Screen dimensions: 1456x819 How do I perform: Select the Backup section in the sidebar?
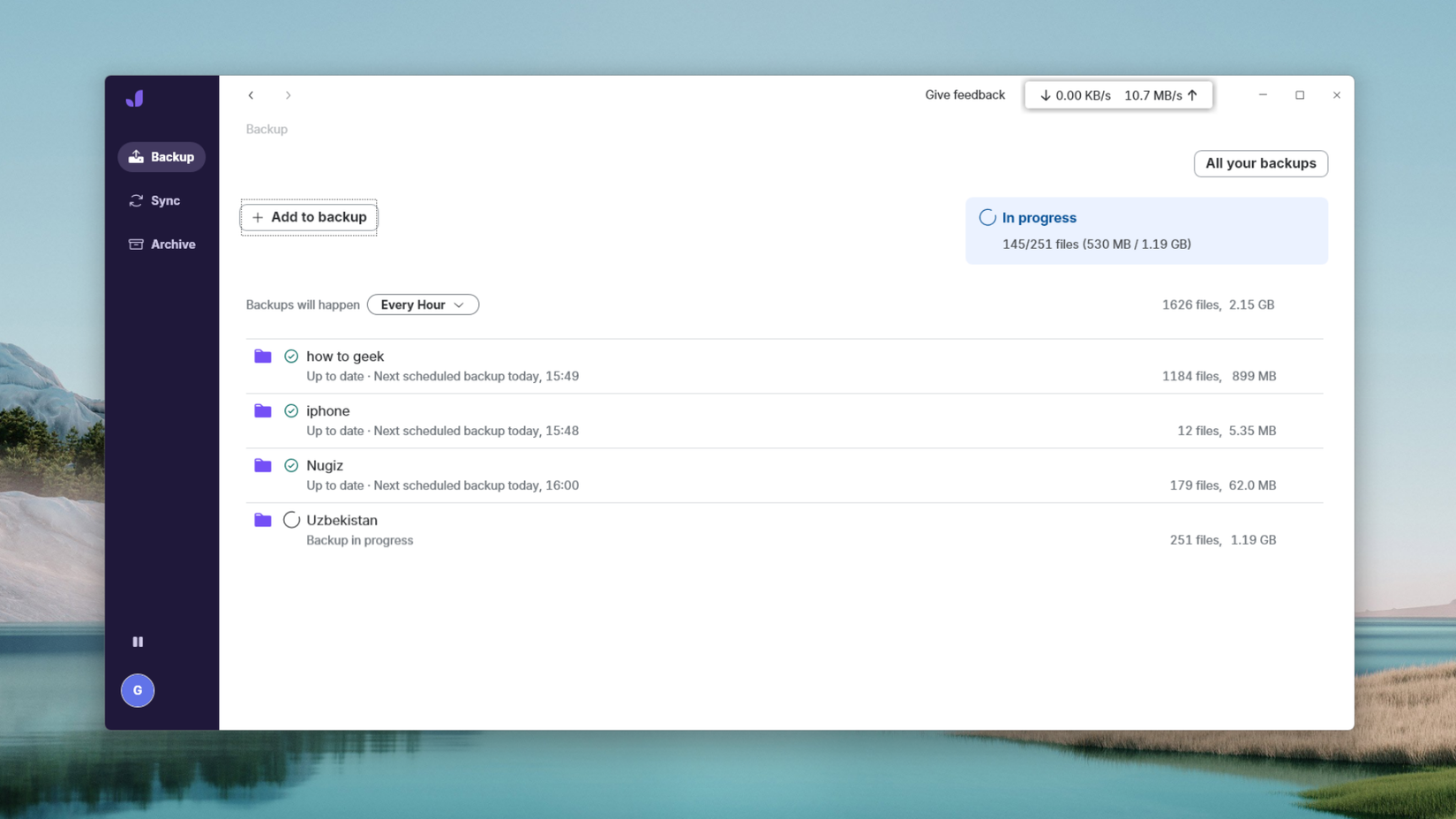161,156
